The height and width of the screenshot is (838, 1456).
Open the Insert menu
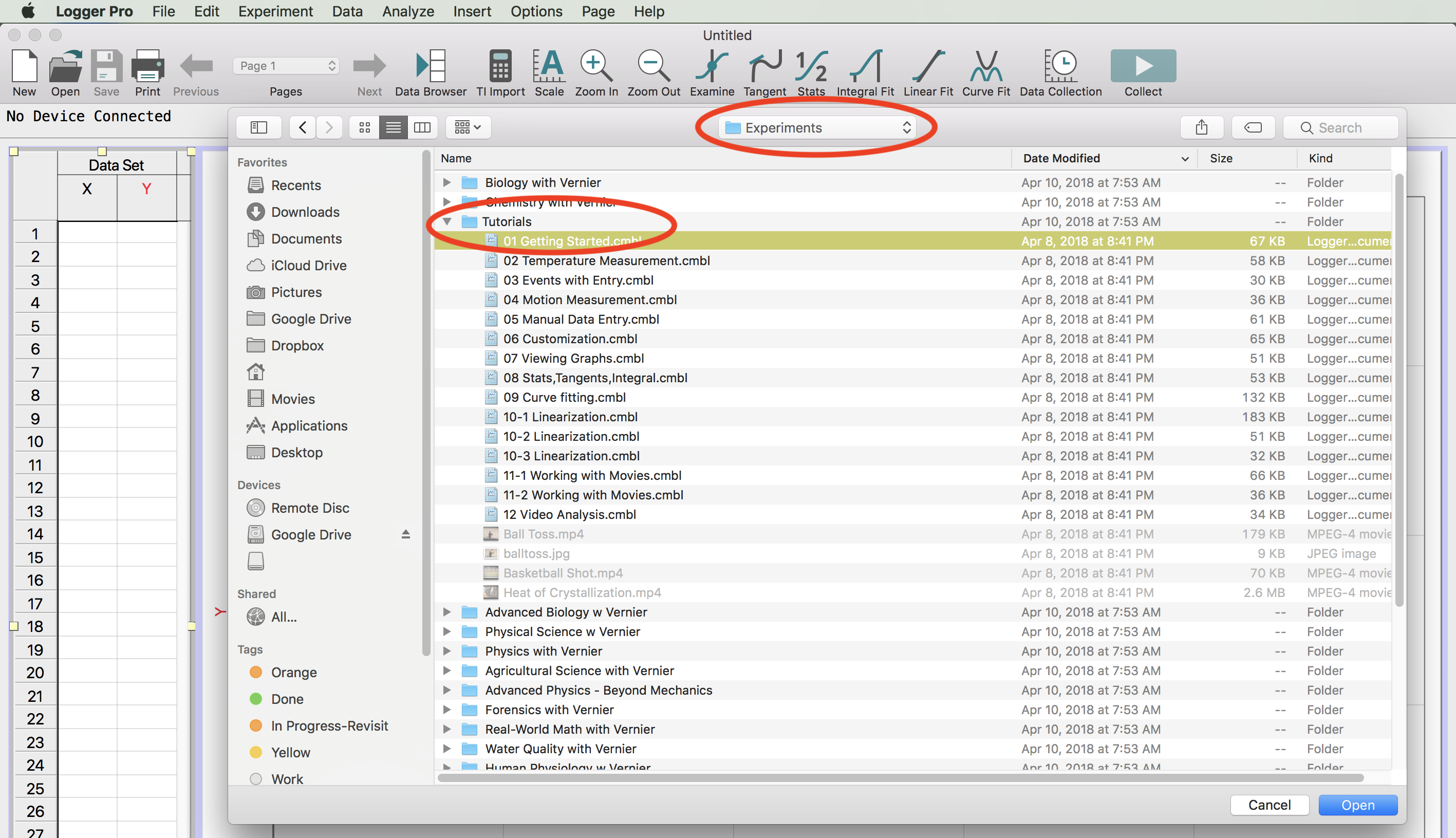click(472, 11)
